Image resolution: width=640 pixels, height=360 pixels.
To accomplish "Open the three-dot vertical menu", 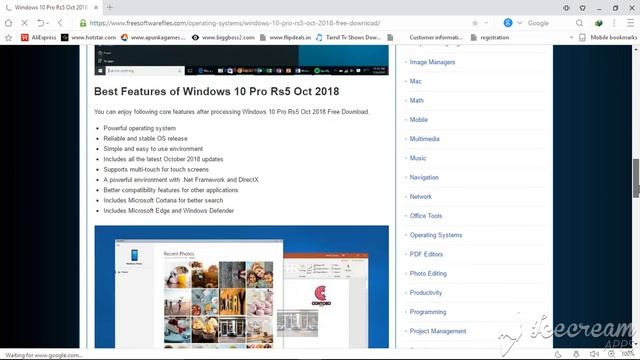I will click(x=614, y=23).
